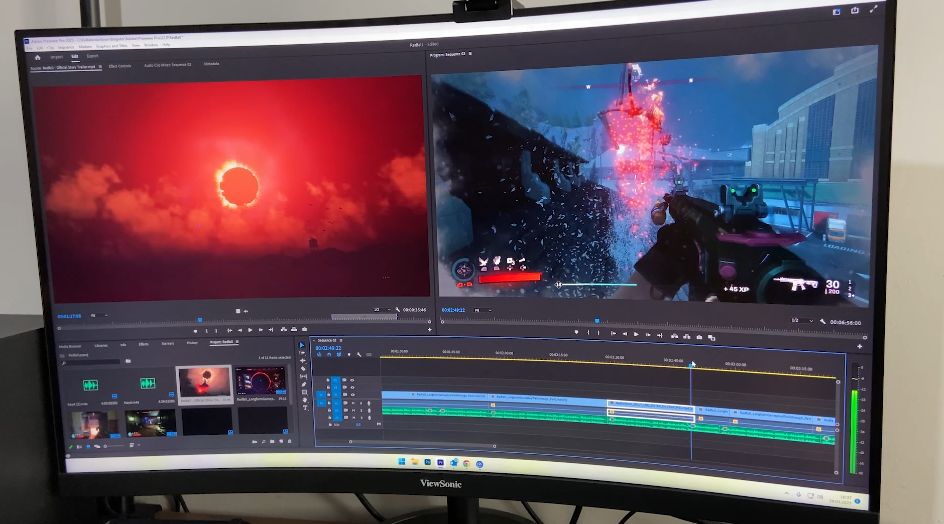This screenshot has width=944, height=524.
Task: Select the Hand tool
Action: (x=305, y=400)
